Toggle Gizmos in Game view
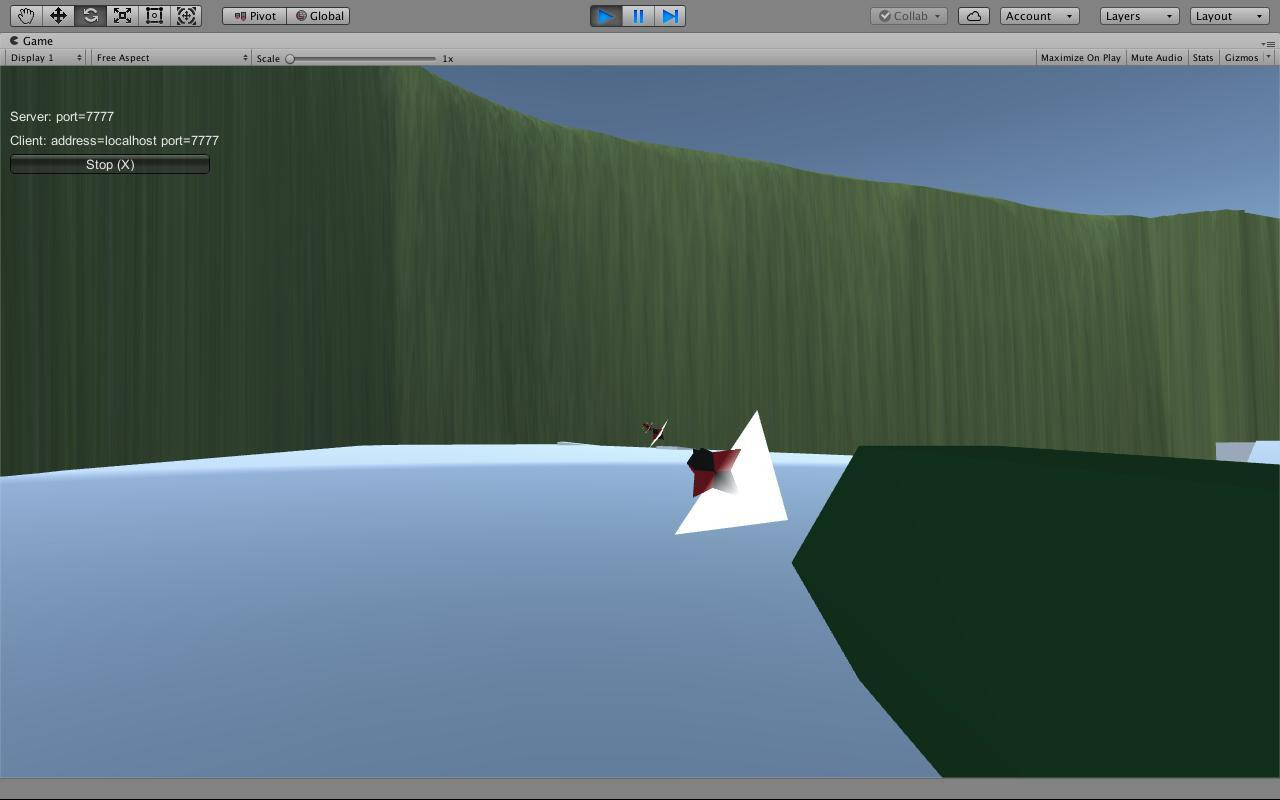Image resolution: width=1280 pixels, height=800 pixels. click(x=1241, y=58)
